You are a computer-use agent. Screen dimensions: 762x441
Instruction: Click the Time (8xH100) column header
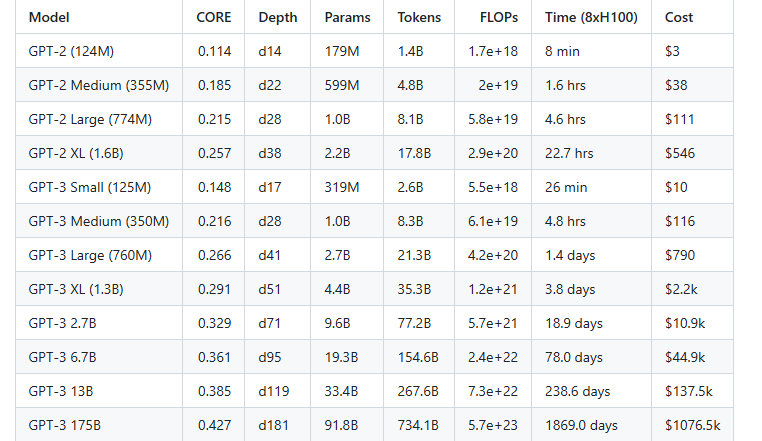click(x=591, y=17)
